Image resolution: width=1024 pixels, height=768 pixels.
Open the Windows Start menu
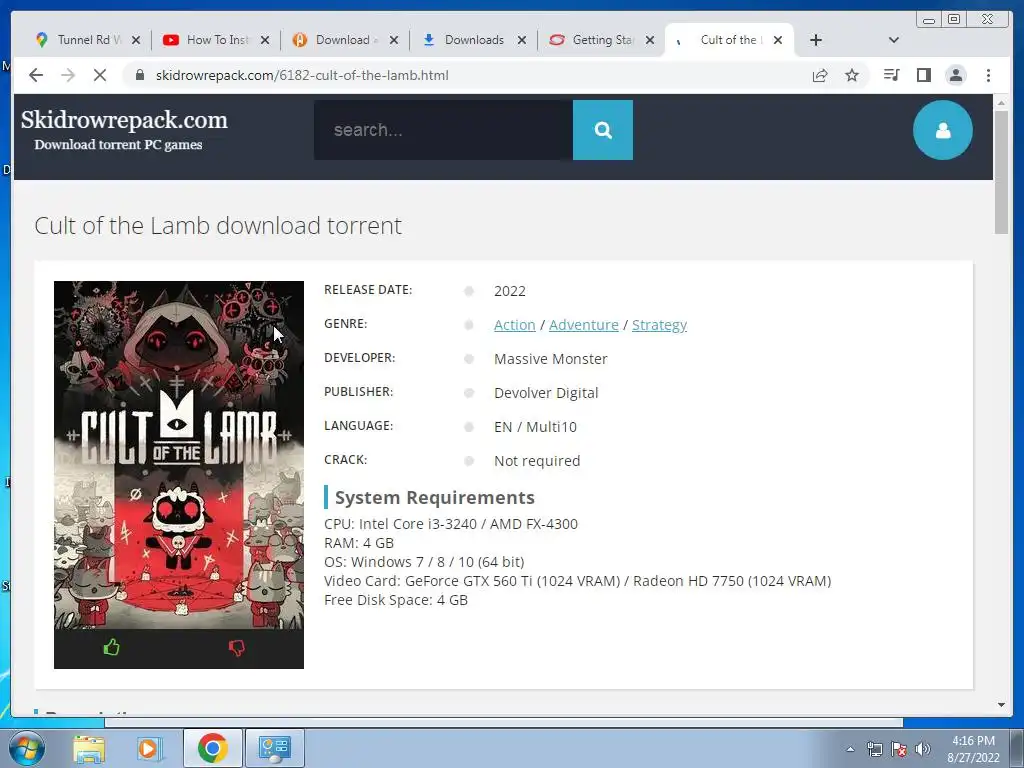point(27,748)
